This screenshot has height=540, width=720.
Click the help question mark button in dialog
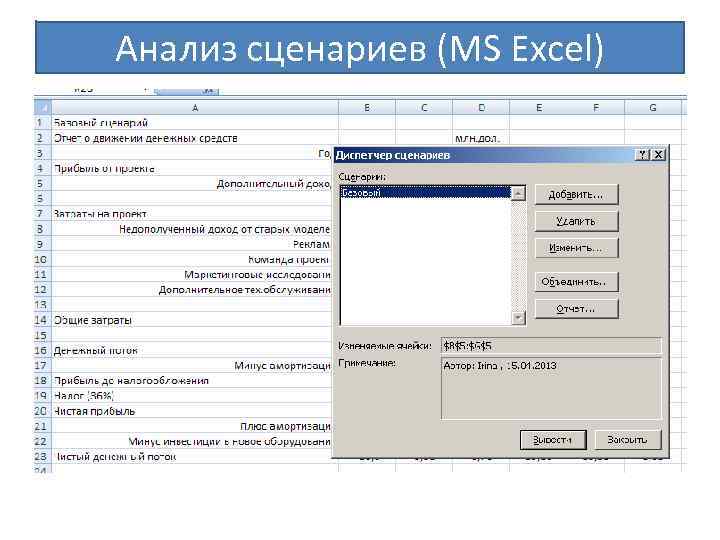point(642,155)
